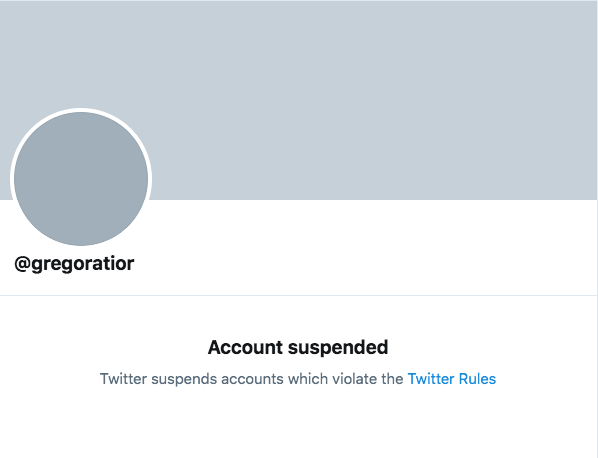
Task: Click empty white space right of @gregoratior
Action: [x=362, y=264]
